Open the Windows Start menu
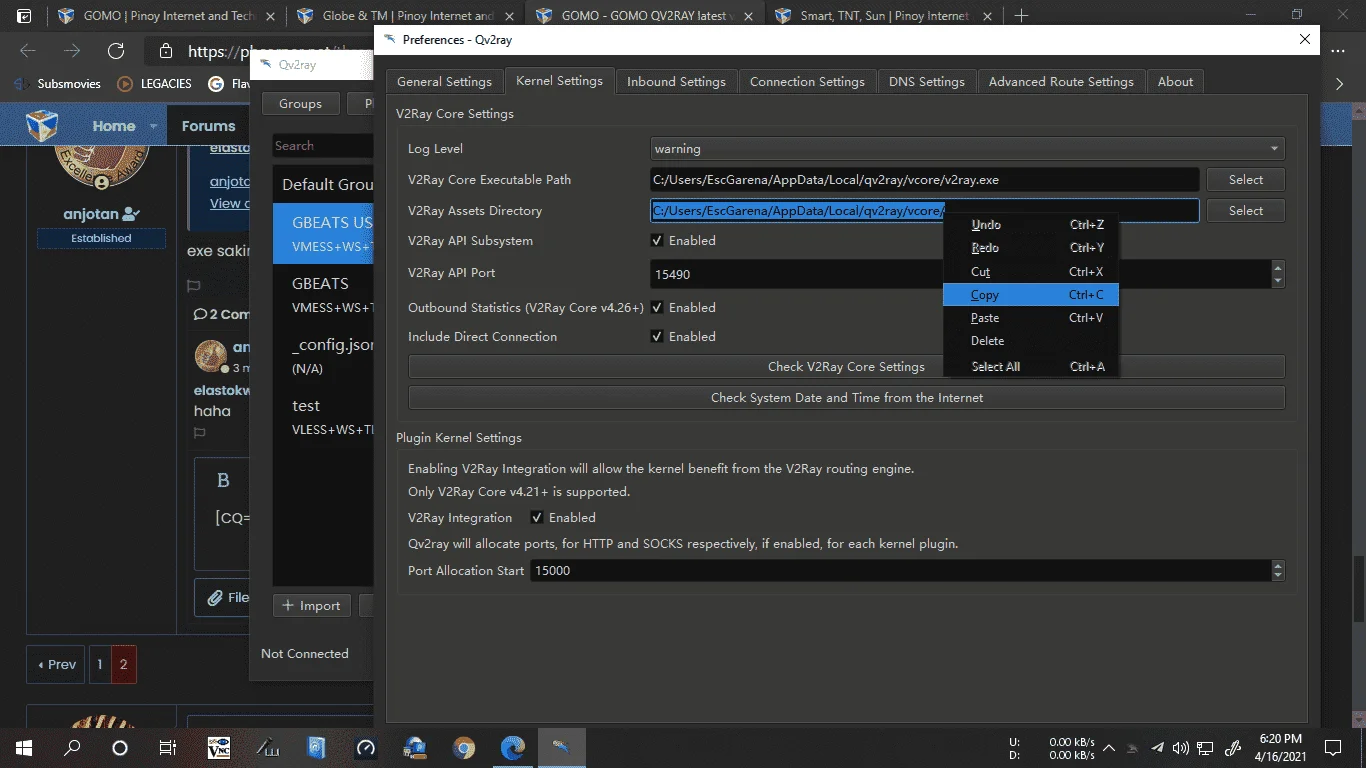Viewport: 1366px width, 768px height. [24, 747]
